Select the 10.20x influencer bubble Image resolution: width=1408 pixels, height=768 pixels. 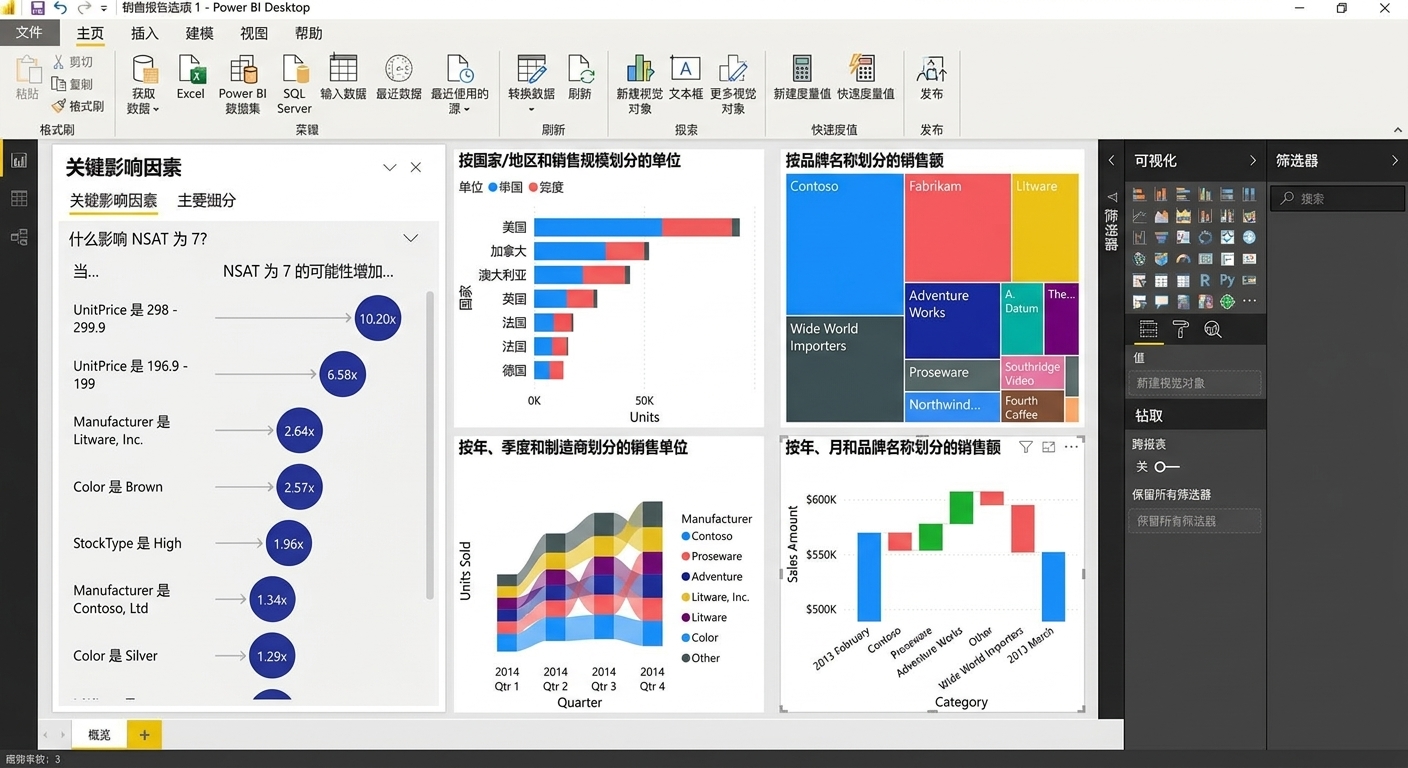377,318
